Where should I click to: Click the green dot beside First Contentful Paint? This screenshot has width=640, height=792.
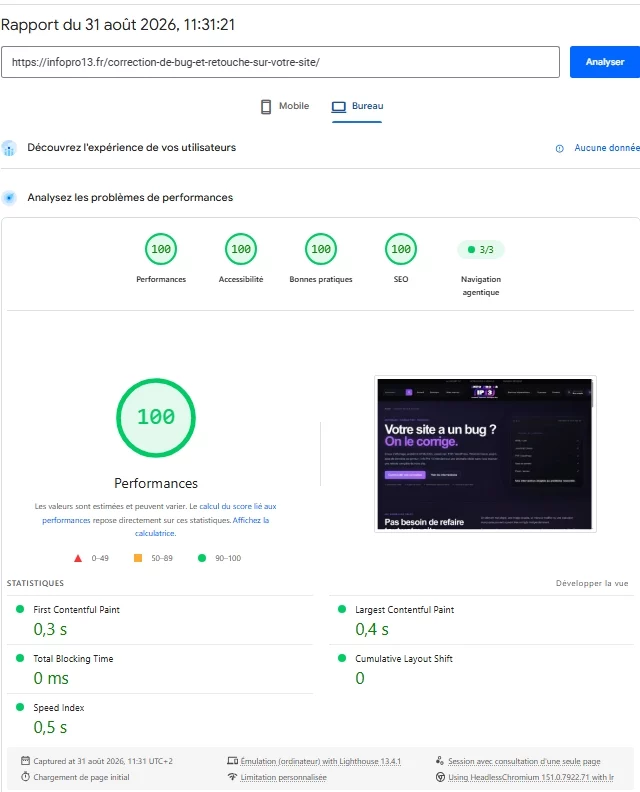coord(20,609)
